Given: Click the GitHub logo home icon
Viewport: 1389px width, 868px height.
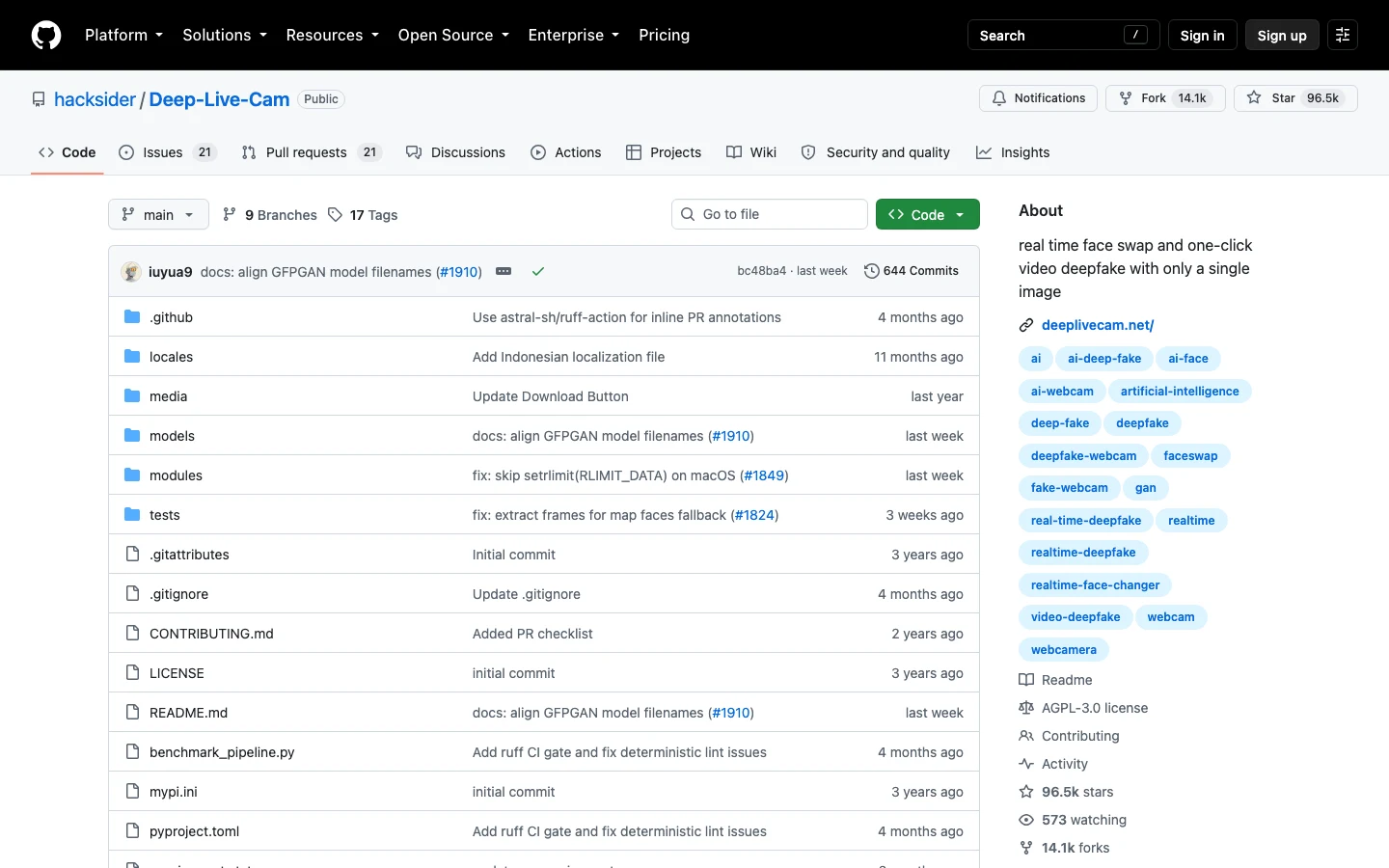Looking at the screenshot, I should click(46, 36).
